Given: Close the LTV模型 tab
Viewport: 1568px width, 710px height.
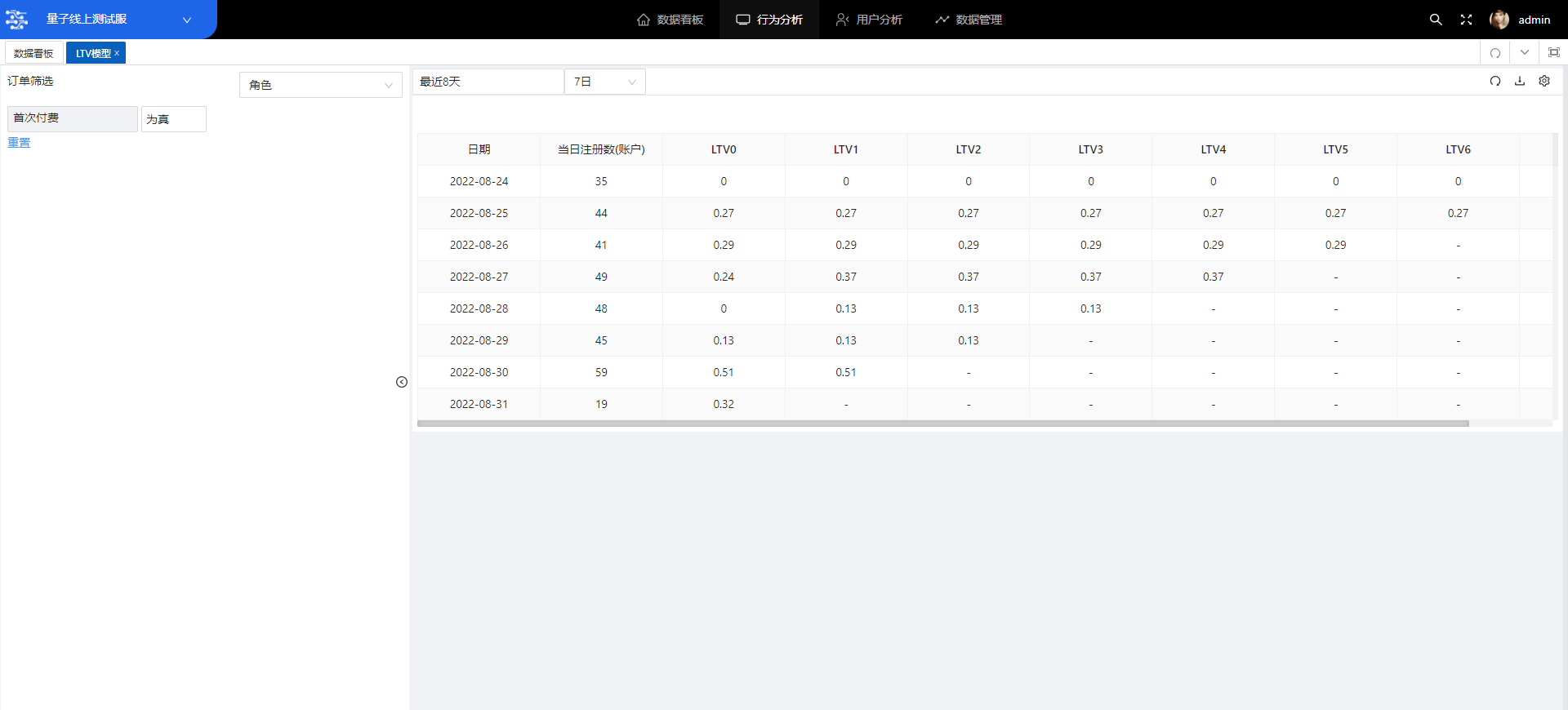Looking at the screenshot, I should (x=117, y=53).
